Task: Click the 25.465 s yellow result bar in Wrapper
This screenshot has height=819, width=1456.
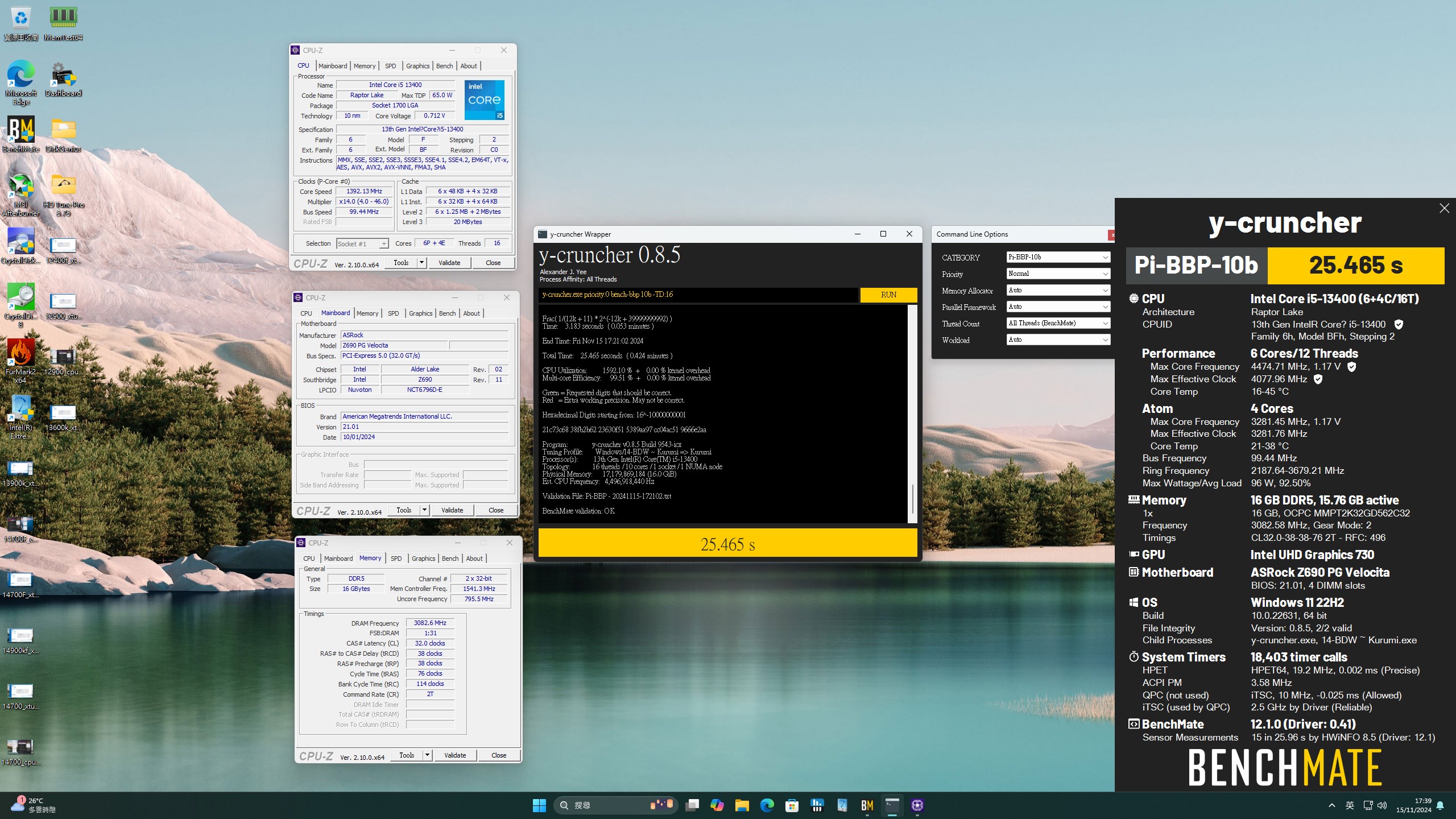Action: 728,543
